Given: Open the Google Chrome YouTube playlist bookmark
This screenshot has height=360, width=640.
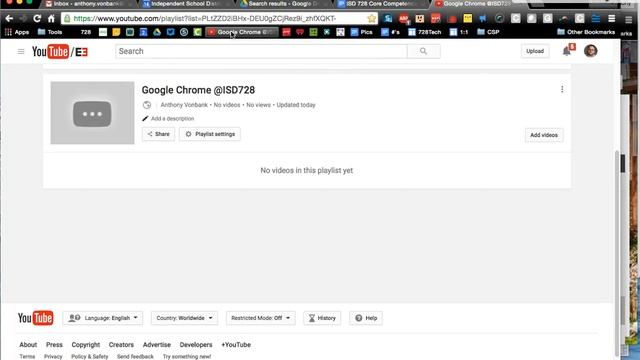Looking at the screenshot, I should point(242,32).
